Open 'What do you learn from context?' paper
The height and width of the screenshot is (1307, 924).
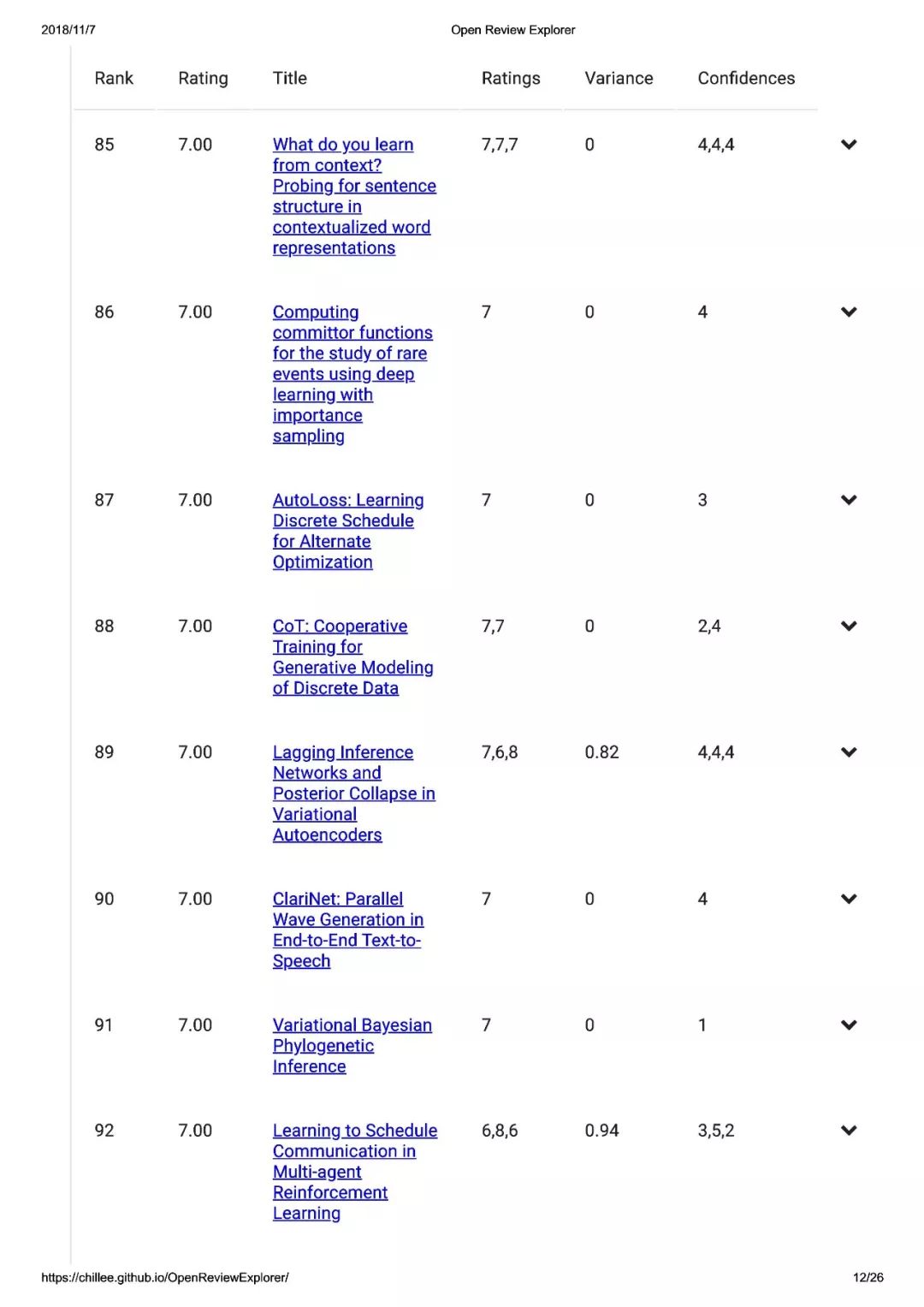pyautogui.click(x=354, y=196)
